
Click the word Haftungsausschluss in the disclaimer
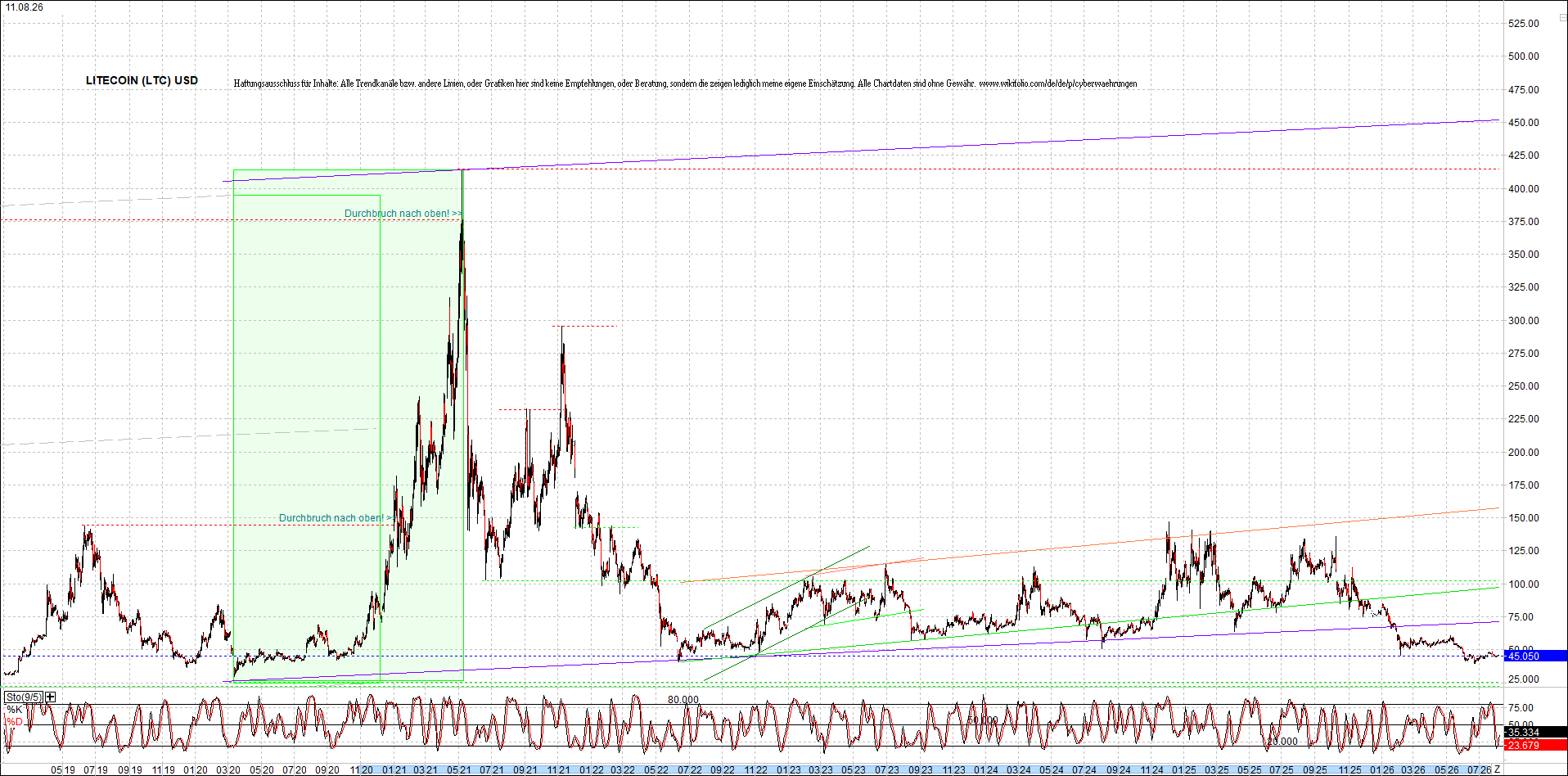[268, 83]
